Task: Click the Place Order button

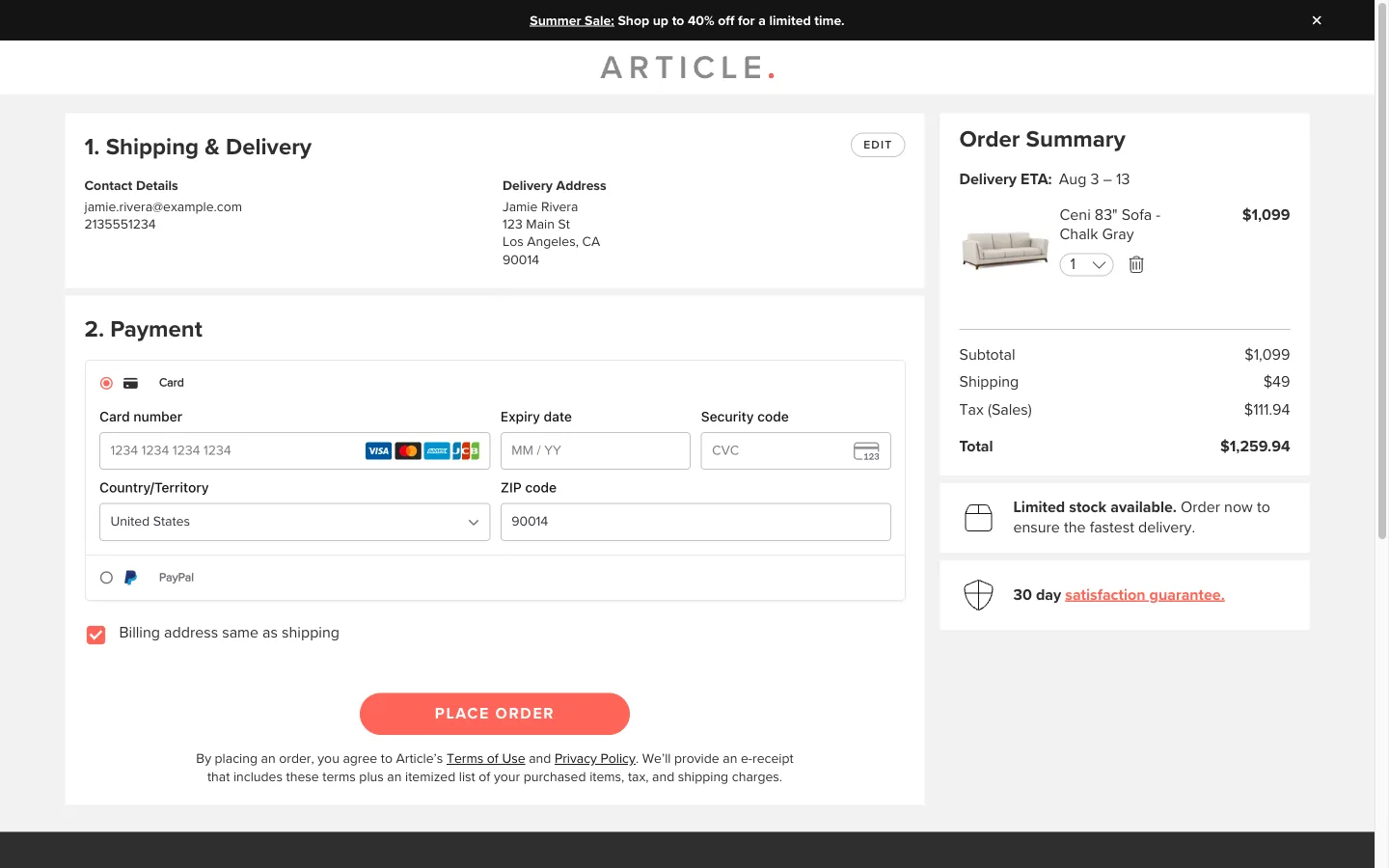Action: point(494,714)
